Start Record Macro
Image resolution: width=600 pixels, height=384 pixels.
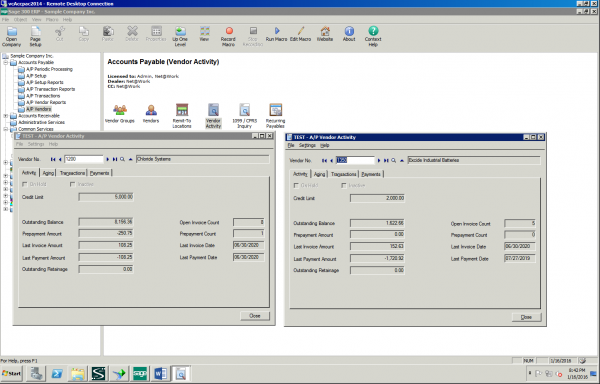[x=228, y=36]
